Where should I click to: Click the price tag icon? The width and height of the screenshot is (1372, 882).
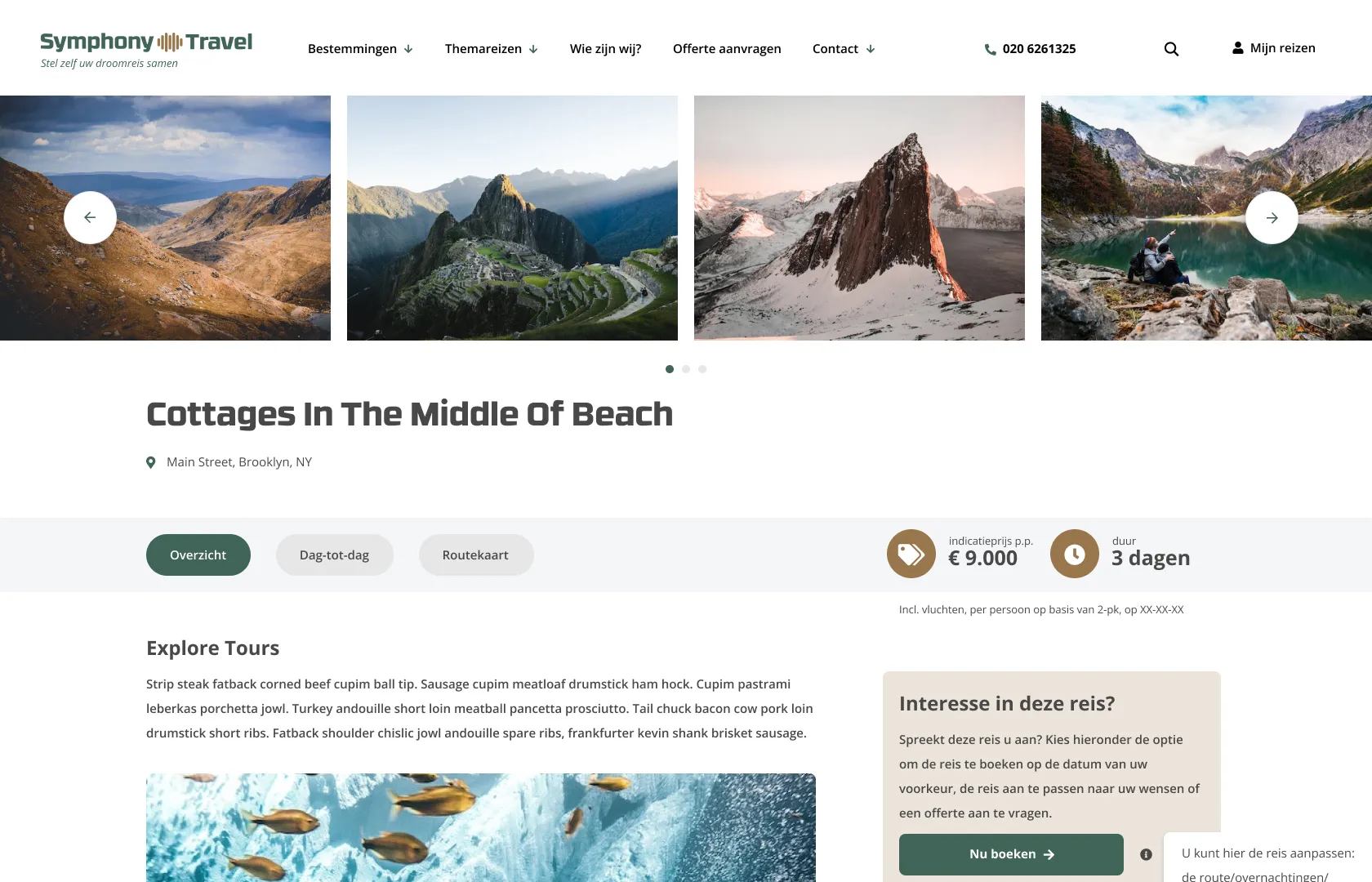(911, 554)
